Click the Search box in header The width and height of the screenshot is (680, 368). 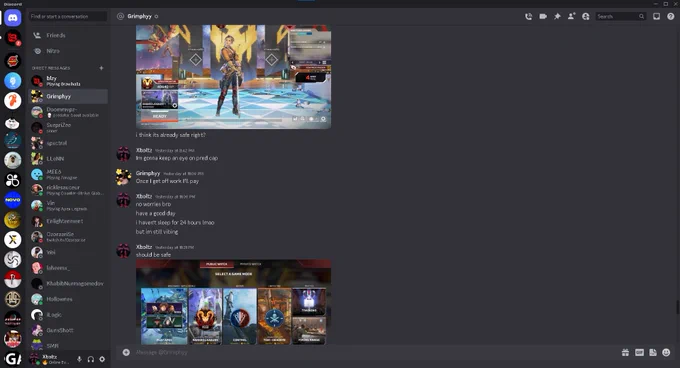click(x=620, y=16)
